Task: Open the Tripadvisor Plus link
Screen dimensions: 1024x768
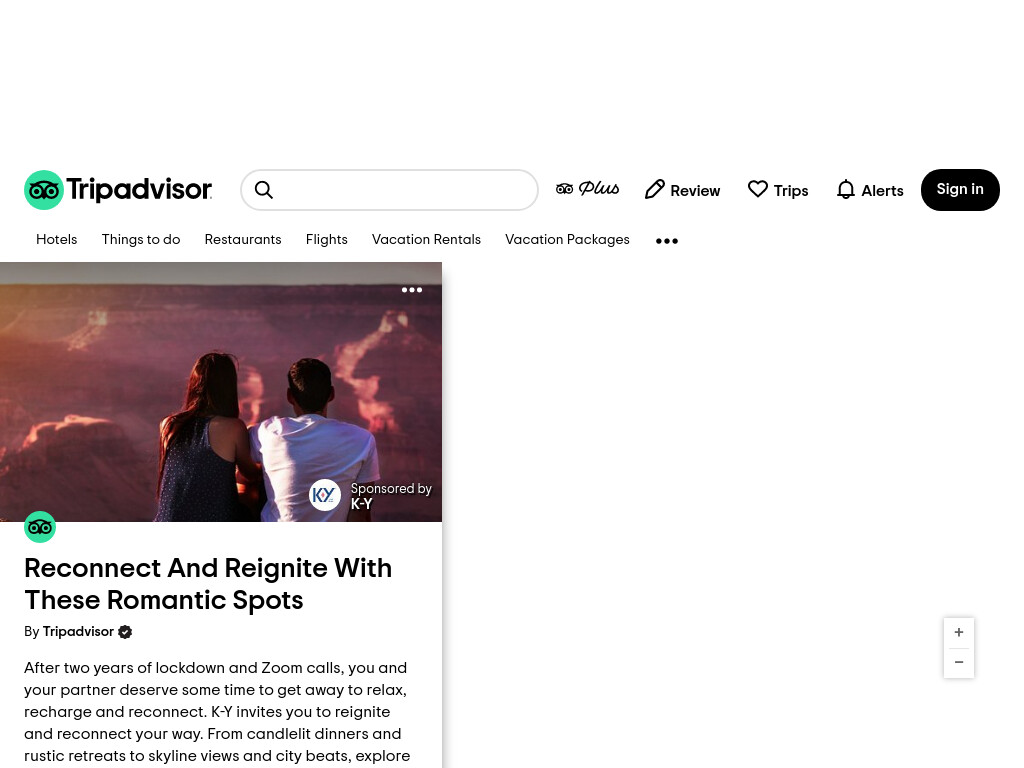Action: pyautogui.click(x=587, y=189)
